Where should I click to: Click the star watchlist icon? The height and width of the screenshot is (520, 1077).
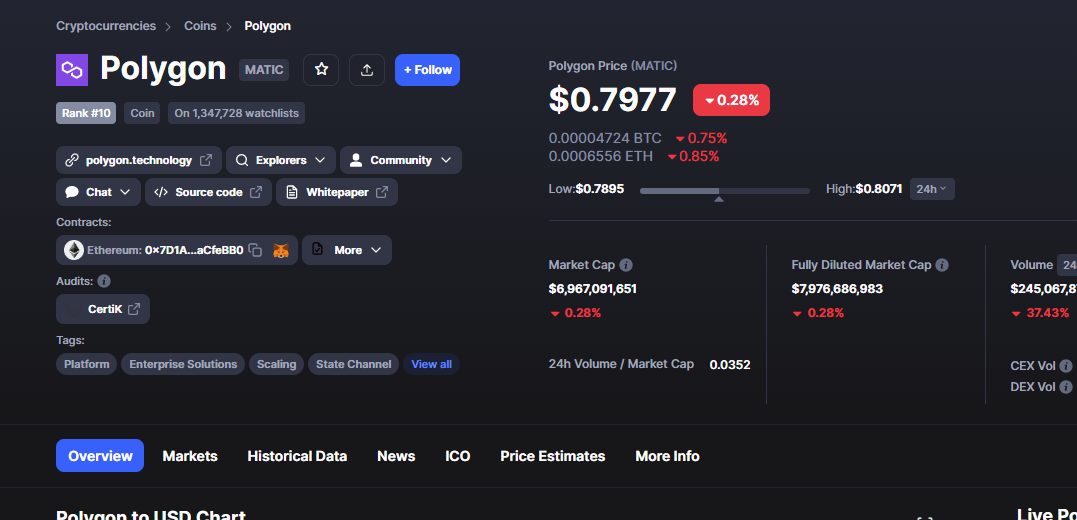click(x=321, y=70)
